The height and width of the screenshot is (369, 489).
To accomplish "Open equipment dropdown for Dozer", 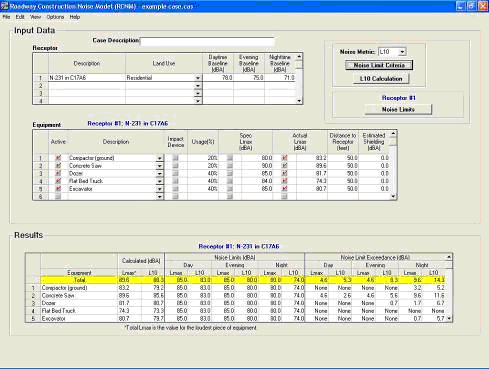I will coord(160,173).
